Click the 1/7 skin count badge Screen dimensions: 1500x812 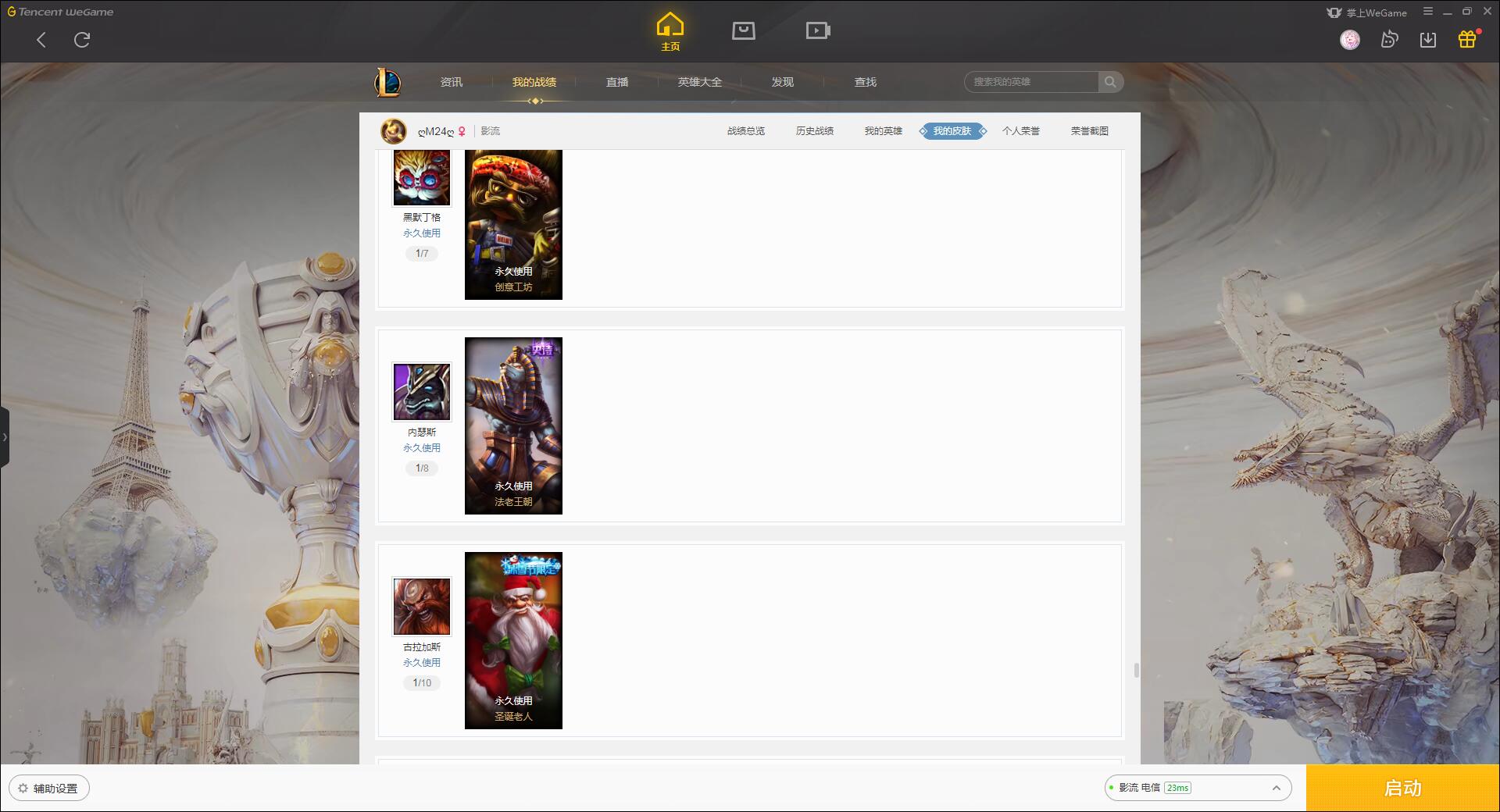point(422,254)
